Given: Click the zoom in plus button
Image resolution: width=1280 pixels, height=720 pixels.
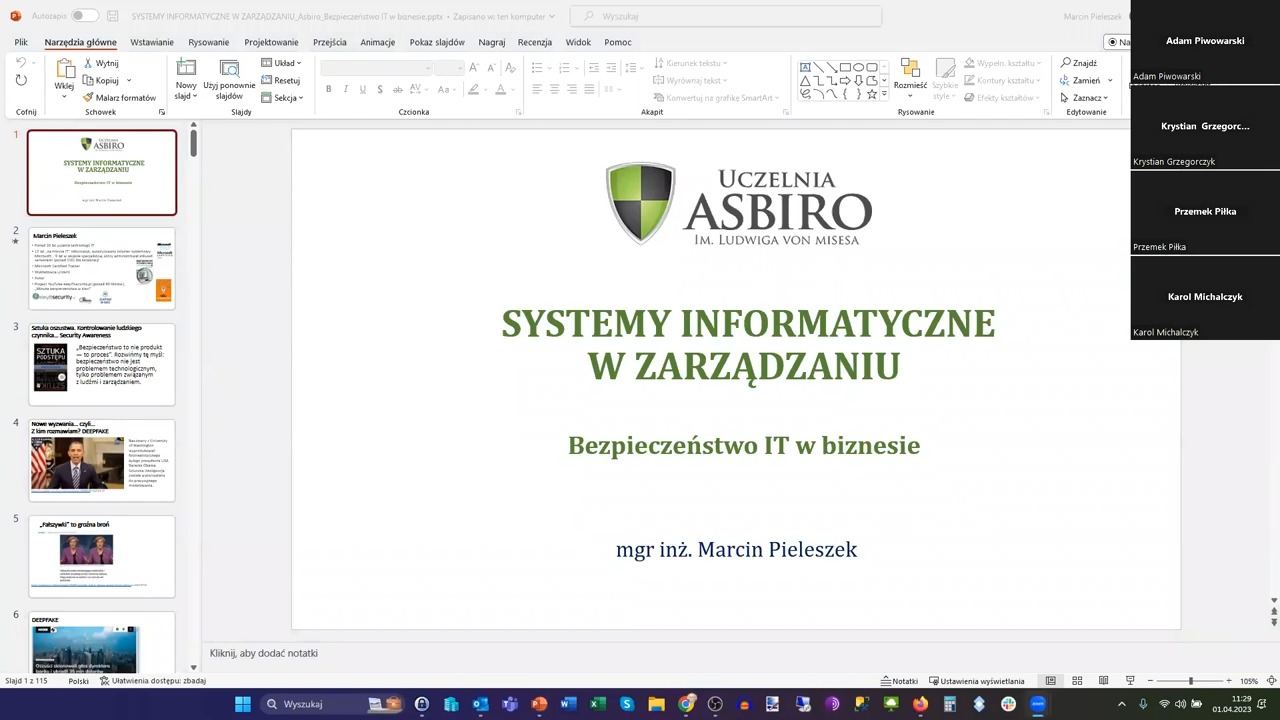Looking at the screenshot, I should tap(1228, 681).
